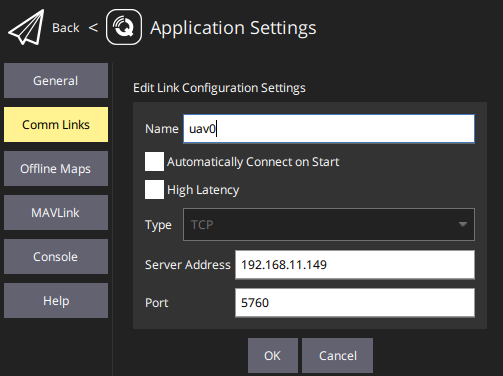Screen dimensions: 503x376
Task: Enable Automatically Connect on Start checkbox
Action: [x=154, y=162]
